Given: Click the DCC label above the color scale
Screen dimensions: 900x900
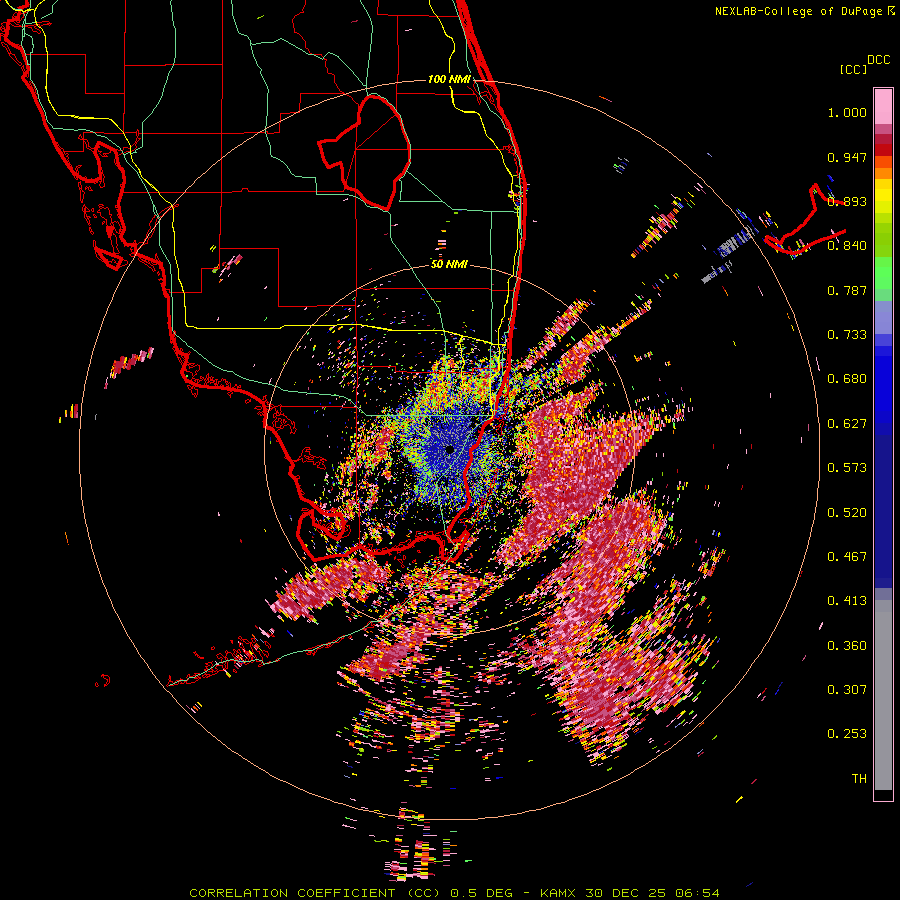Looking at the screenshot, I should pyautogui.click(x=878, y=60).
